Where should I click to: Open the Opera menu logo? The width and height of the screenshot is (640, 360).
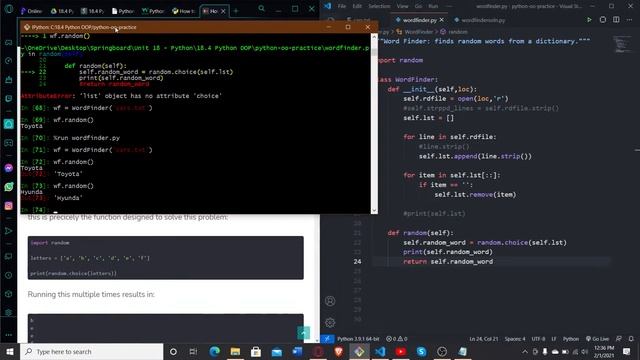9,9
